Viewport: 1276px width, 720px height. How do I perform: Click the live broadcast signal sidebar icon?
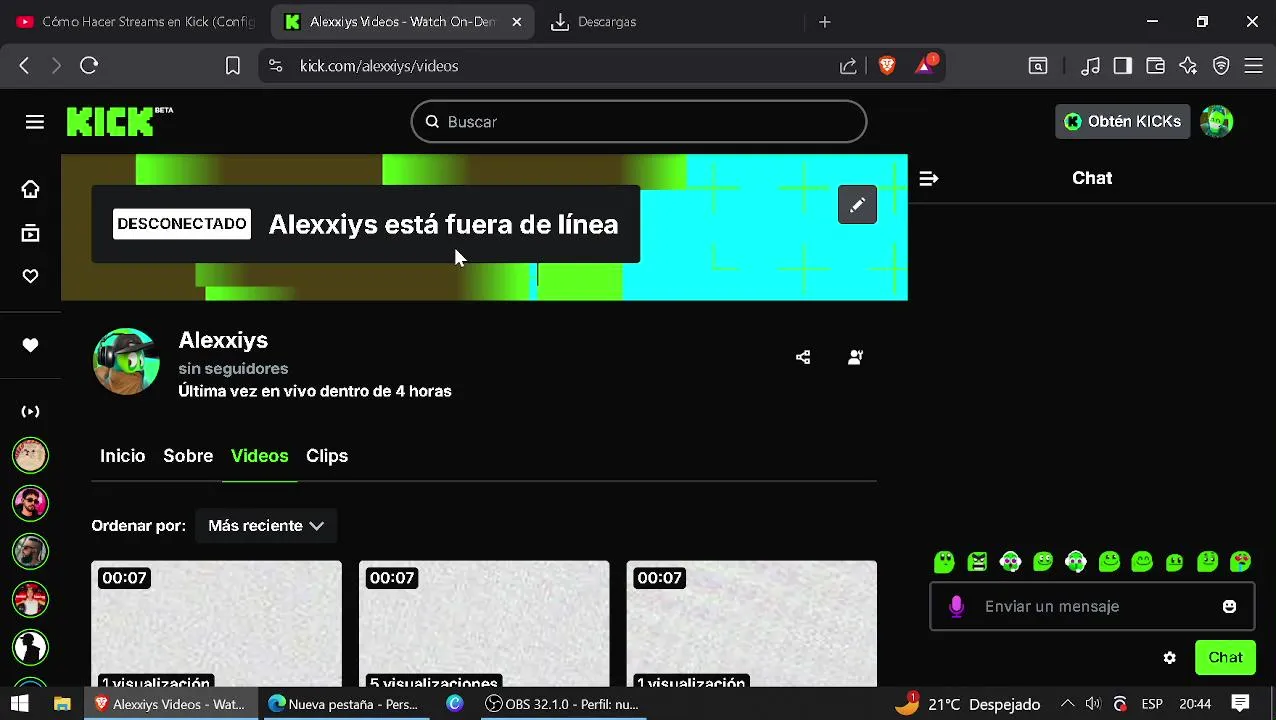[31, 411]
